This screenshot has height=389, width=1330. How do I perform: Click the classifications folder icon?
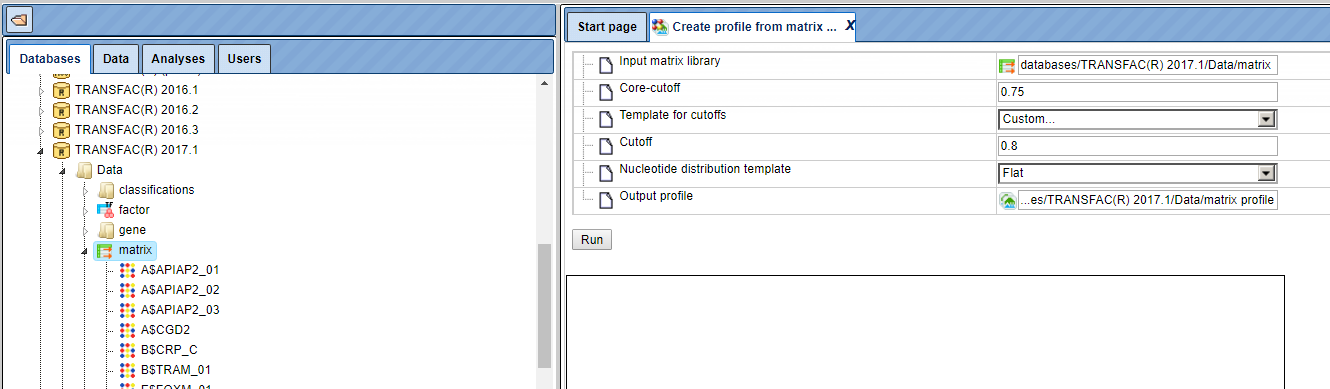(105, 190)
